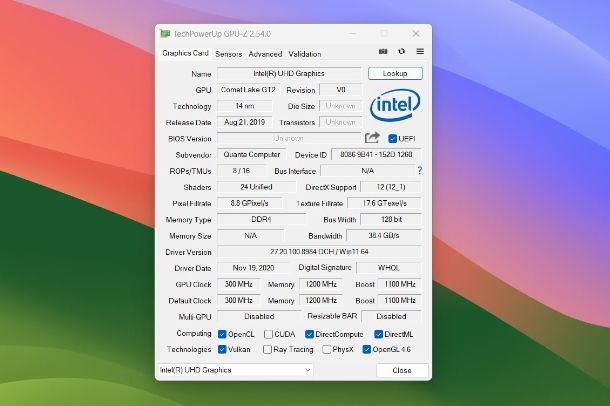The image size is (610, 406).
Task: Click the Driver Version value field
Action: (x=319, y=252)
